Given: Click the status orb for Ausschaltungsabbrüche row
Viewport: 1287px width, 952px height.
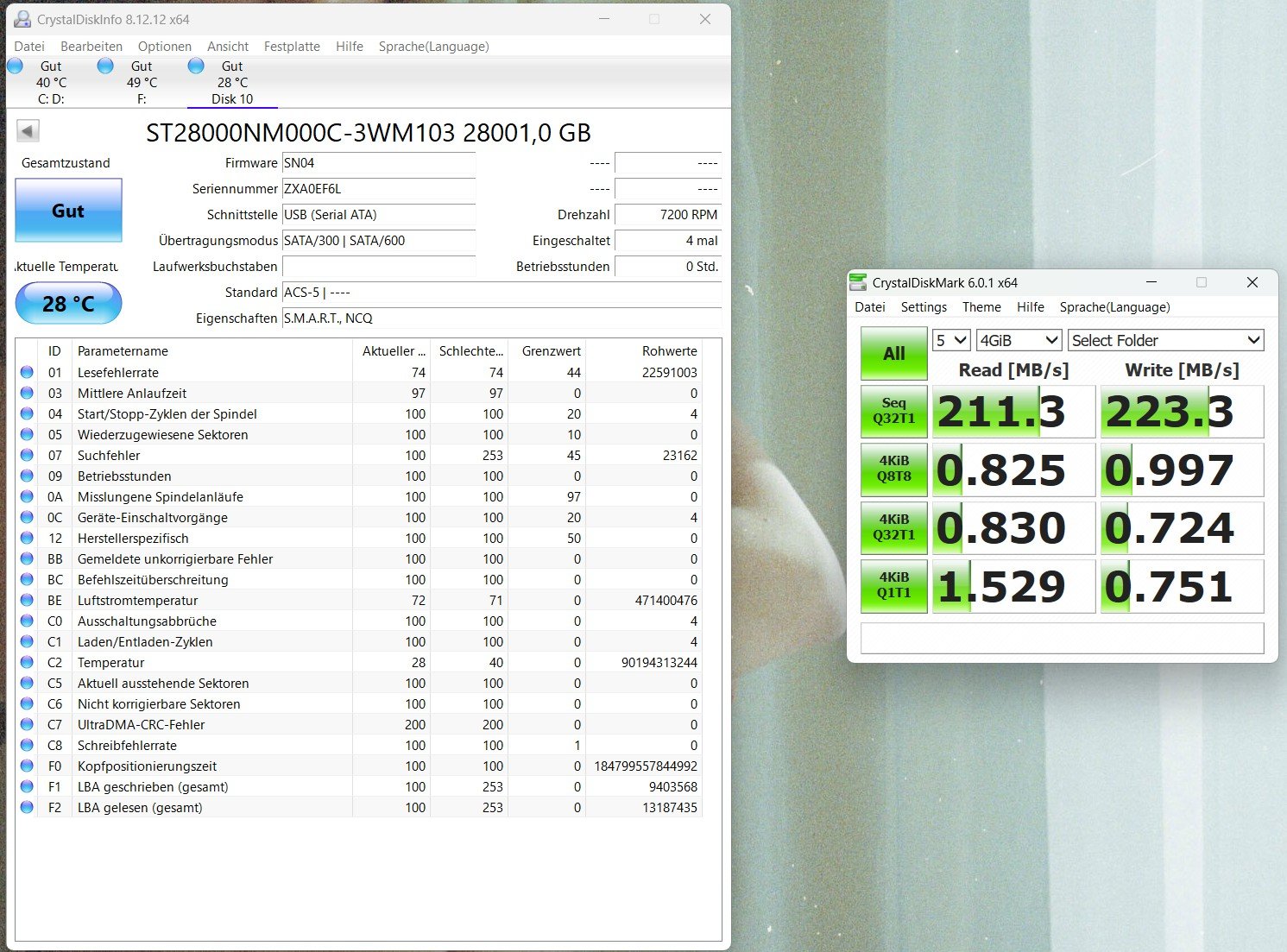Looking at the screenshot, I should (27, 621).
